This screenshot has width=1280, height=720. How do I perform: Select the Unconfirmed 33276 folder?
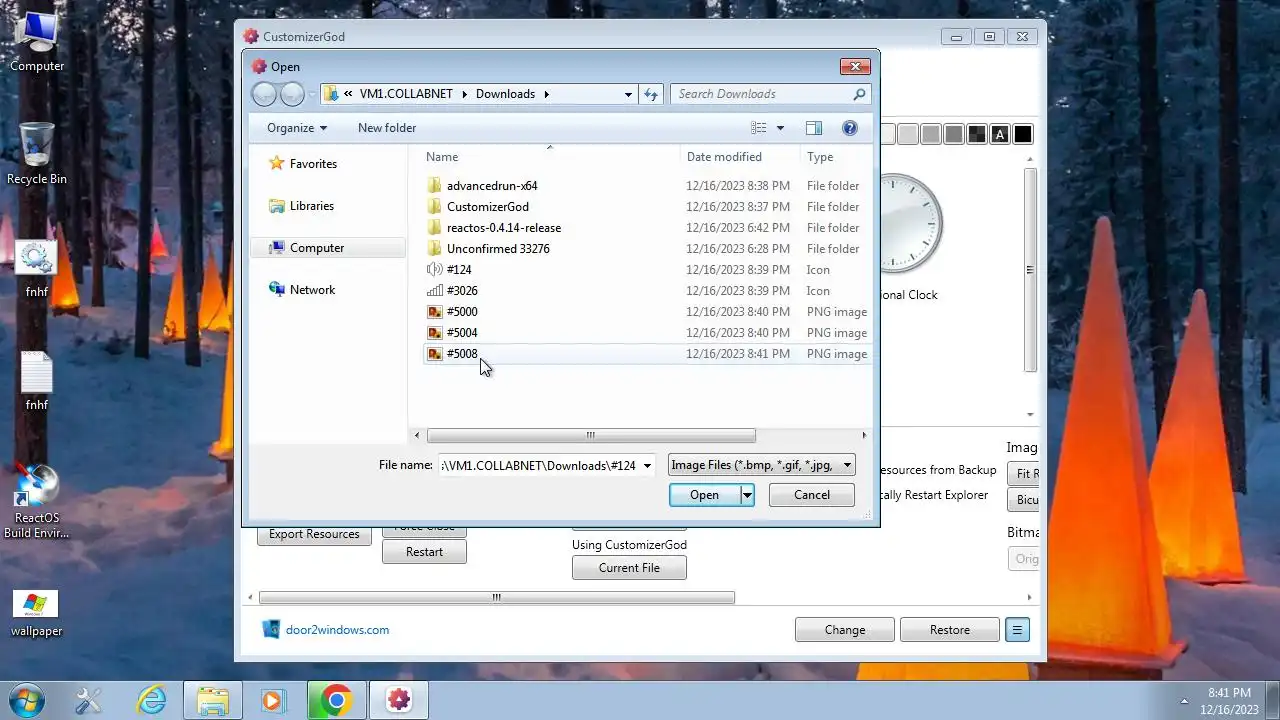[x=498, y=248]
